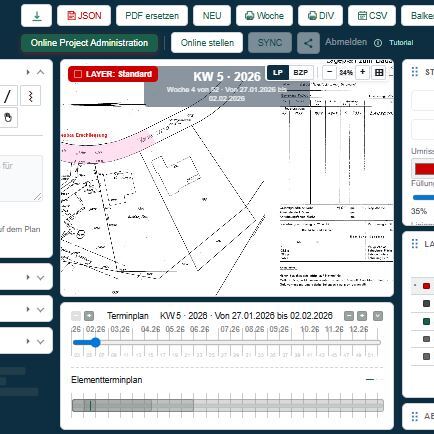Collapse the drawing tools panel chevron
The image size is (434, 434).
[x=41, y=72]
